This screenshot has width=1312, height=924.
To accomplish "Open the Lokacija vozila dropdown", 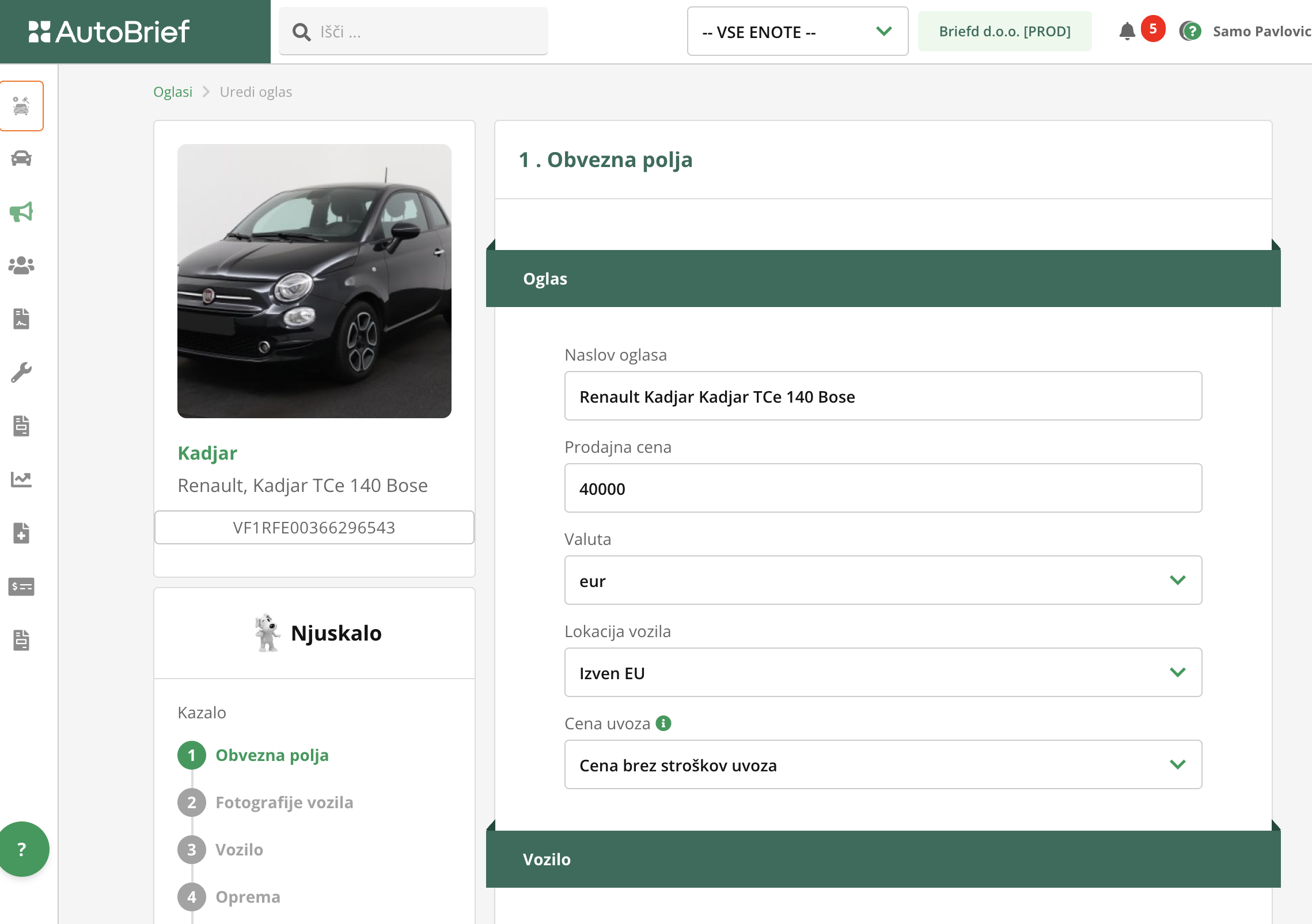I will click(x=883, y=672).
